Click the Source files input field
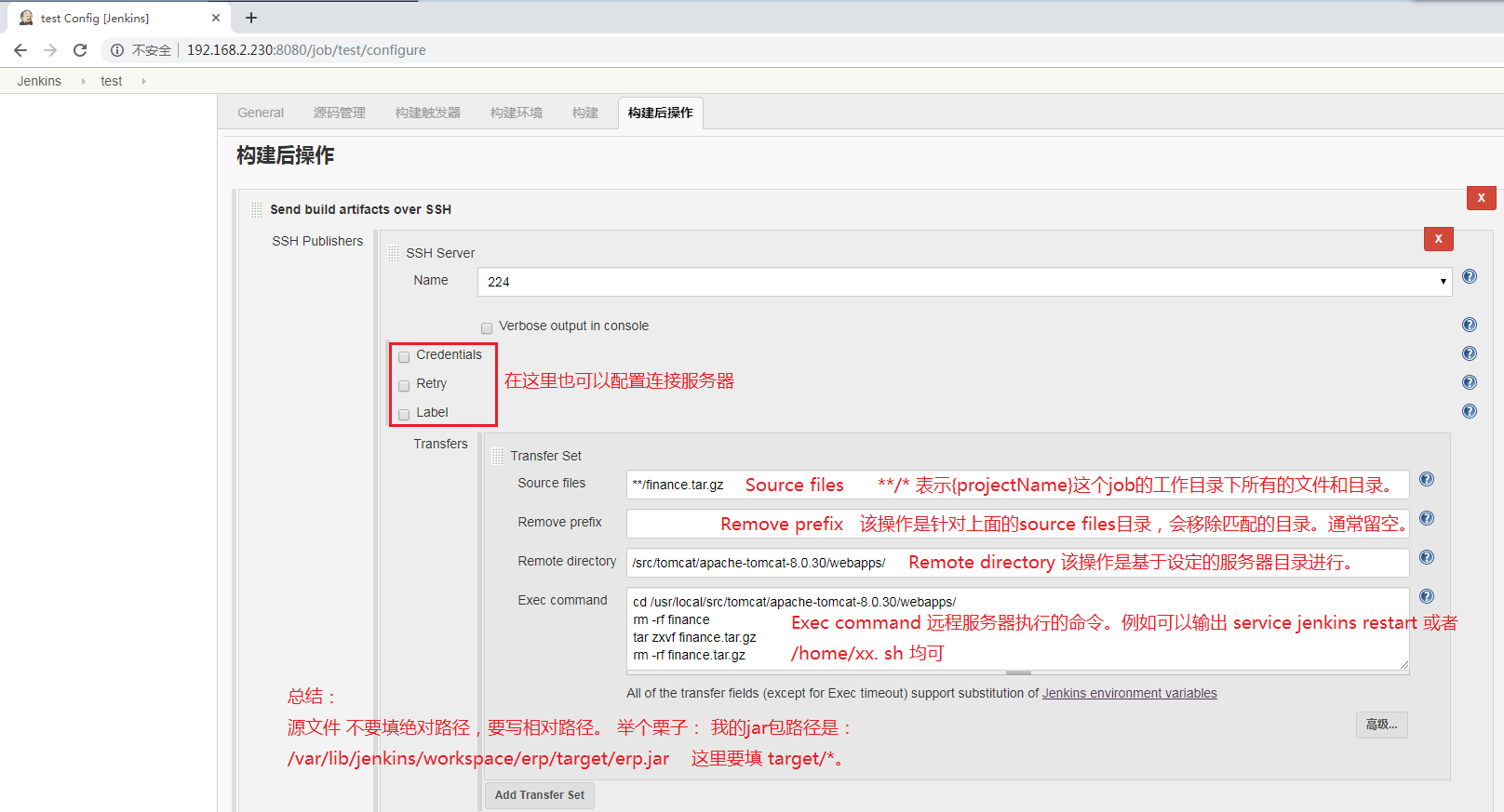The height and width of the screenshot is (812, 1504). click(x=1018, y=485)
